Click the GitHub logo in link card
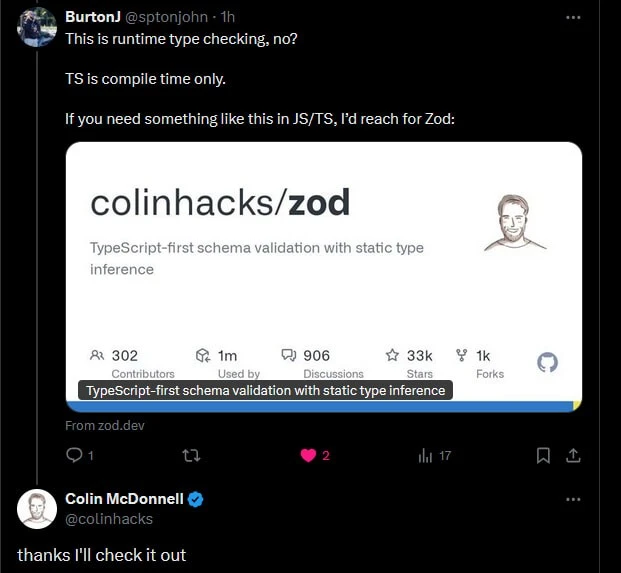 [547, 362]
